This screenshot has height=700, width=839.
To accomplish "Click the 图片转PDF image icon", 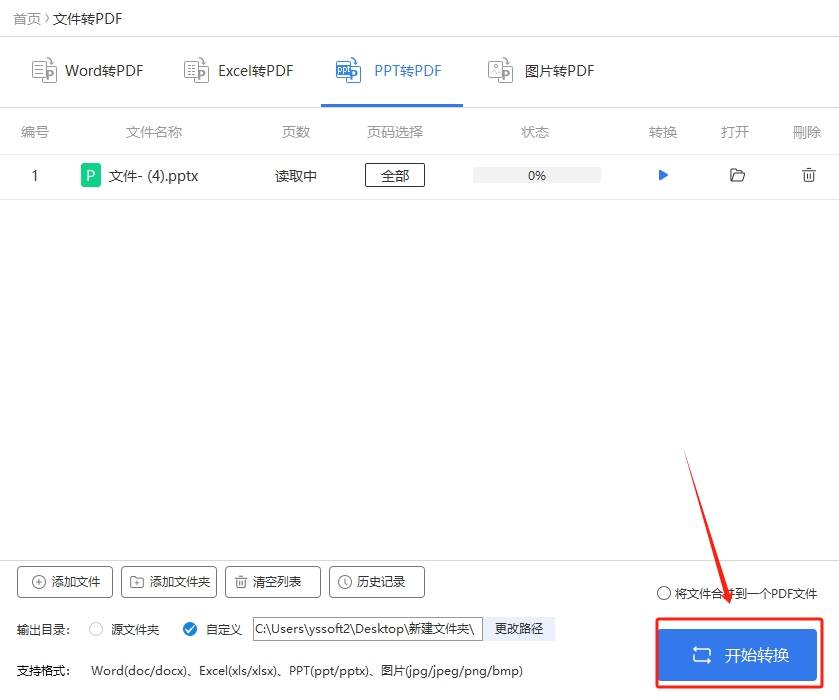I will point(500,70).
